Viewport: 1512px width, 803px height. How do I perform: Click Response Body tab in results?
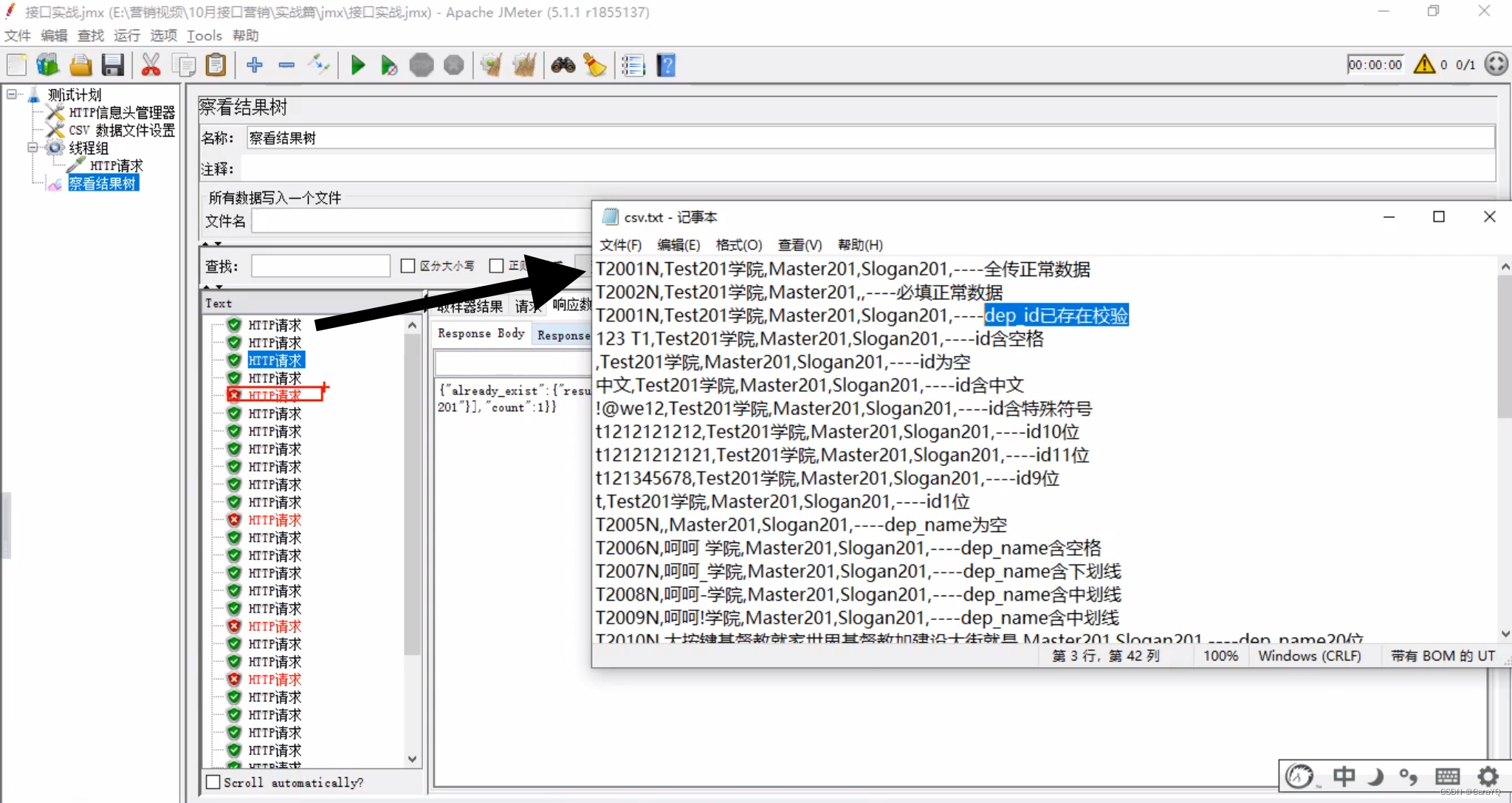pos(481,334)
